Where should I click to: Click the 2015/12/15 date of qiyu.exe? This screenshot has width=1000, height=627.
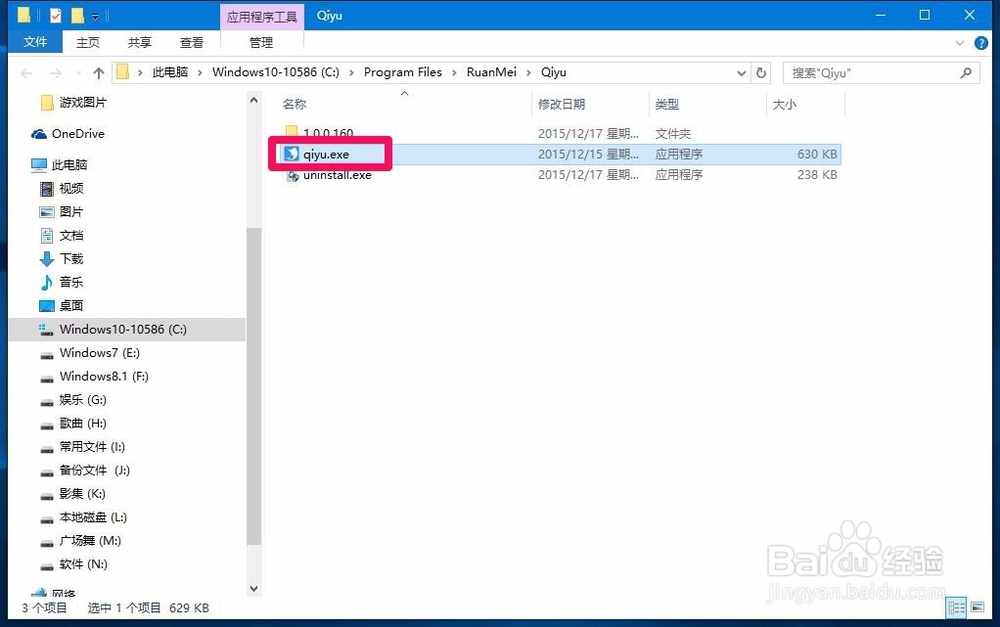[x=588, y=154]
